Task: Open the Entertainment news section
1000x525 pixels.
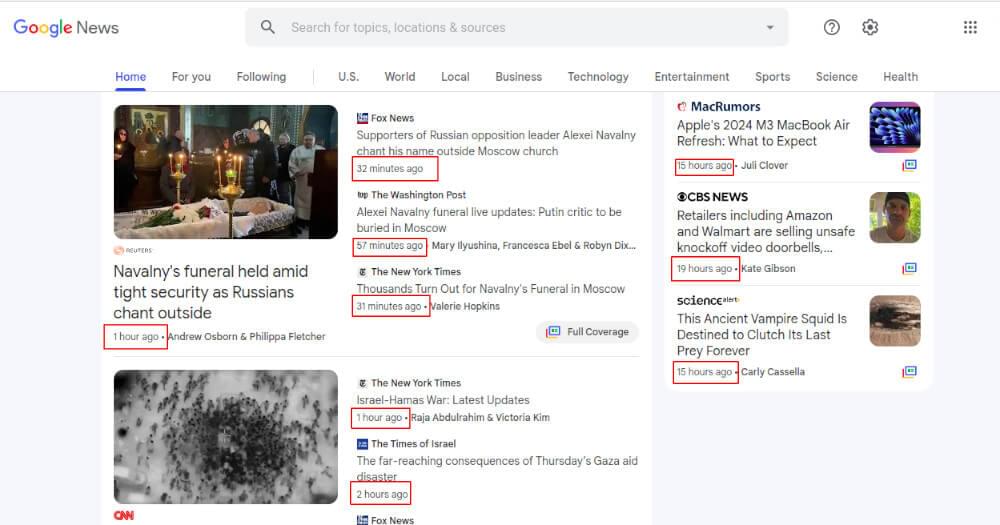Action: (692, 77)
